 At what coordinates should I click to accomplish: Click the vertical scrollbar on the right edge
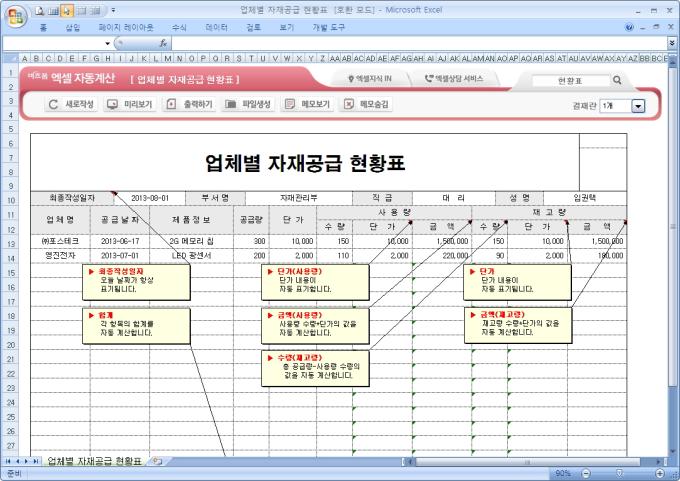(673, 226)
